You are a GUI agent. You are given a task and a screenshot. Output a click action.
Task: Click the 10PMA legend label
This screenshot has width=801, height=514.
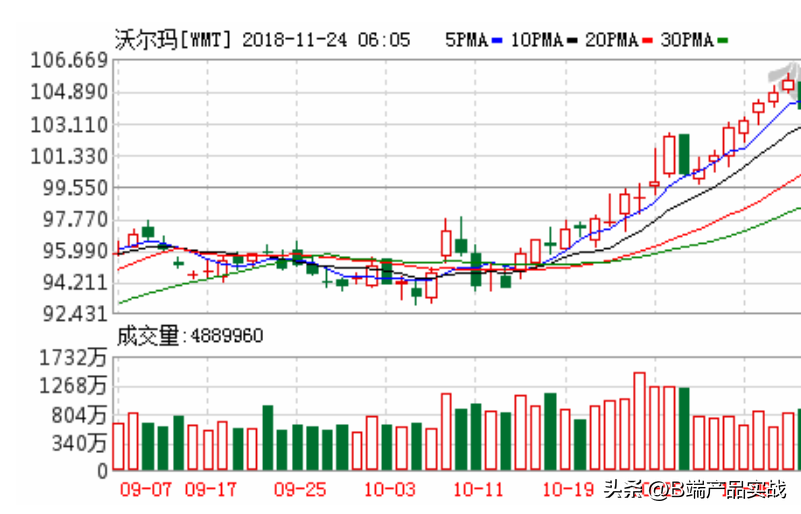pyautogui.click(x=537, y=40)
